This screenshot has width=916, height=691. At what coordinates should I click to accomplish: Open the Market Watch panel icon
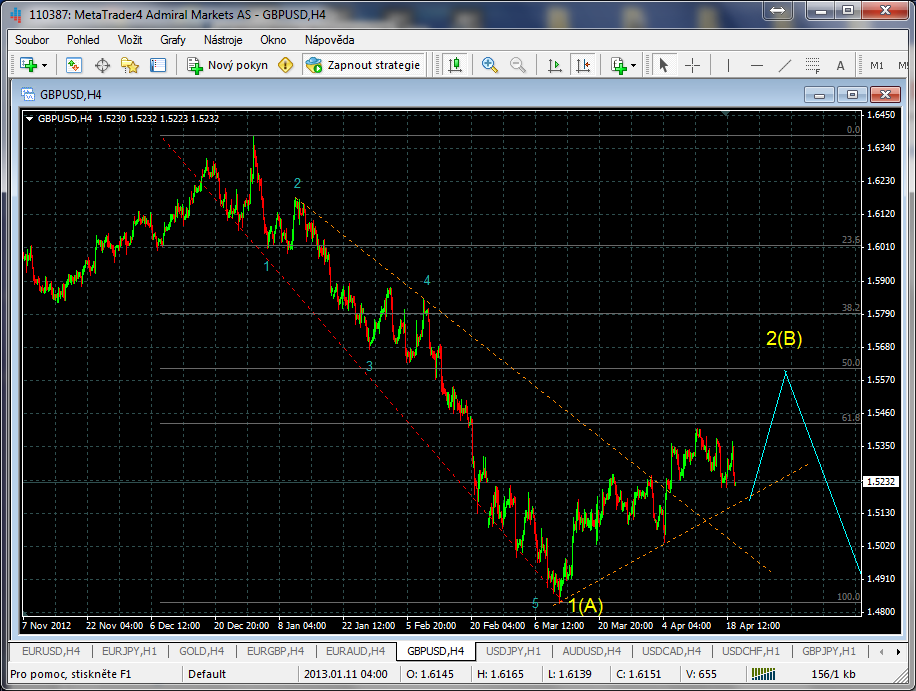[74, 65]
